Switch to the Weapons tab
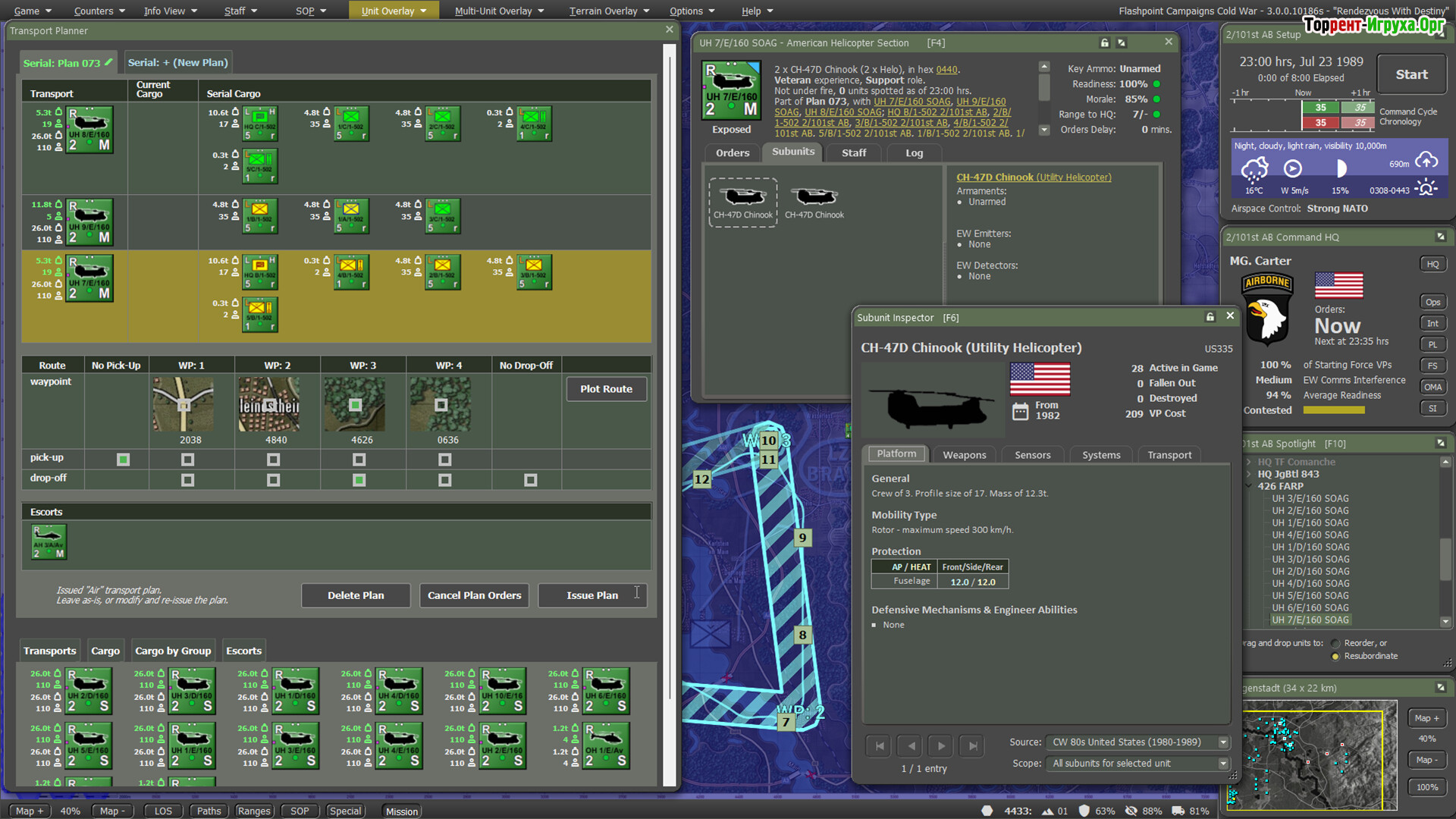This screenshot has width=1456, height=819. coord(964,455)
